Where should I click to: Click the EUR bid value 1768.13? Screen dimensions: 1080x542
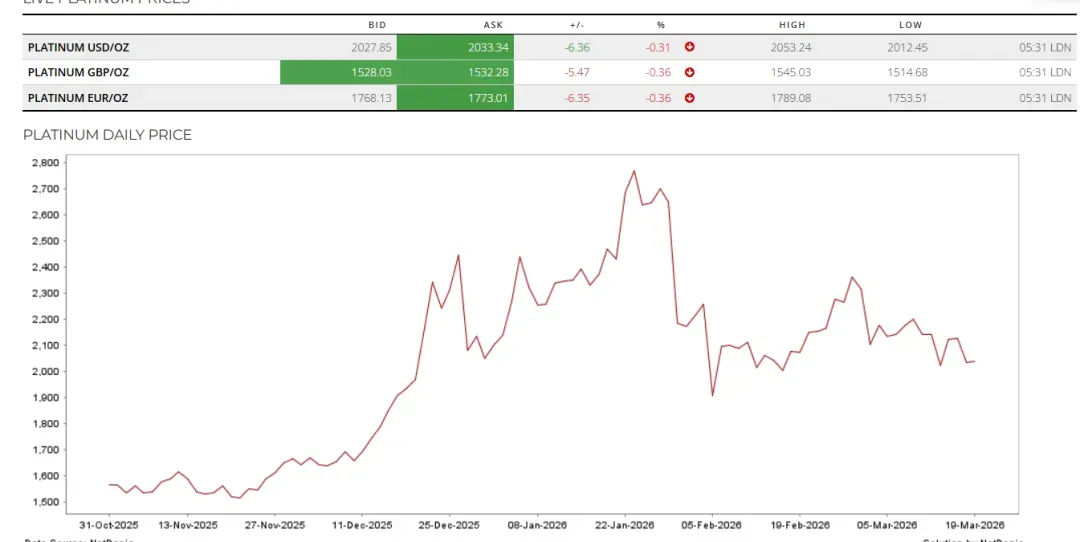[x=371, y=98]
